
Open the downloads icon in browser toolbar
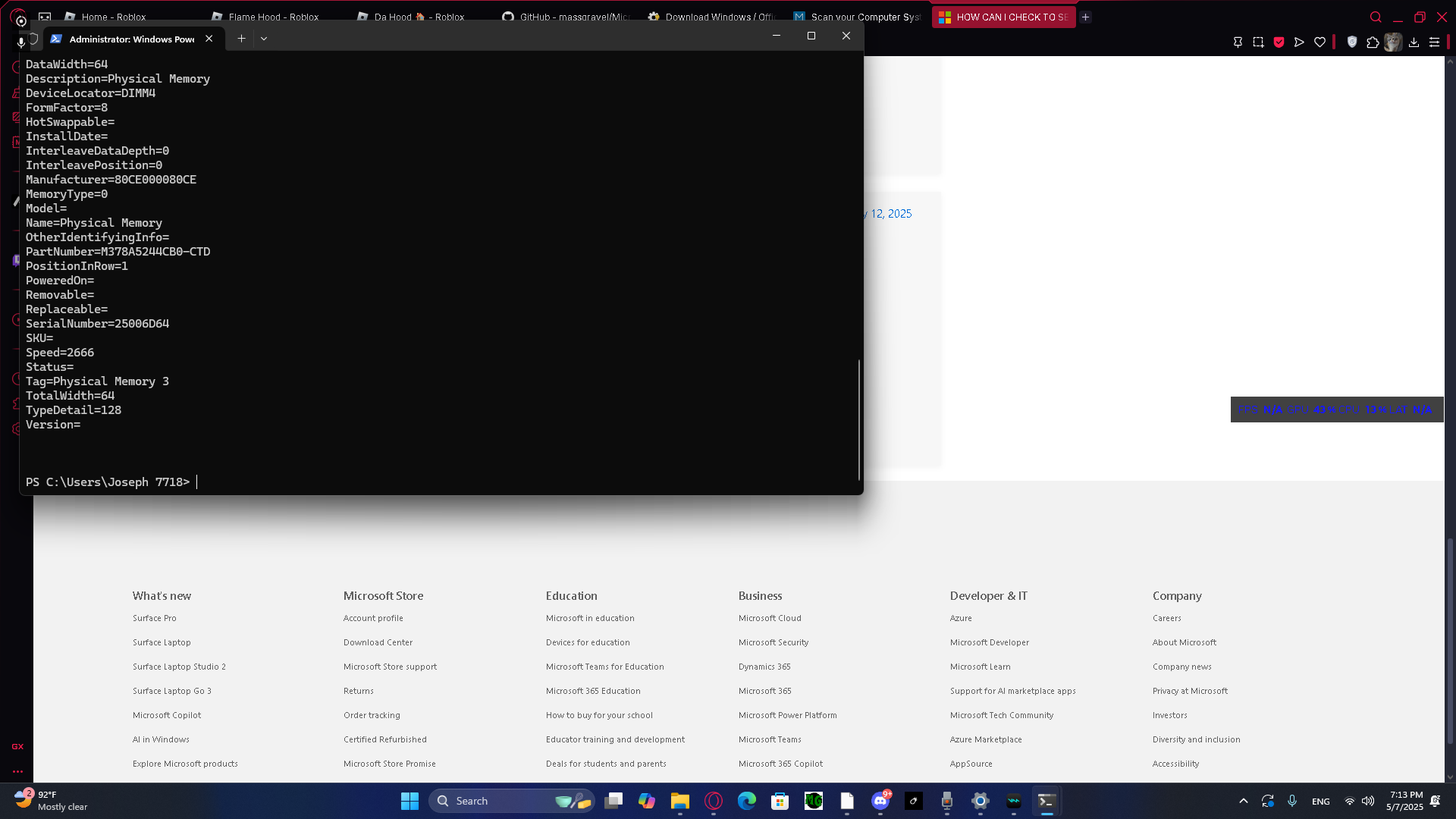click(x=1414, y=42)
